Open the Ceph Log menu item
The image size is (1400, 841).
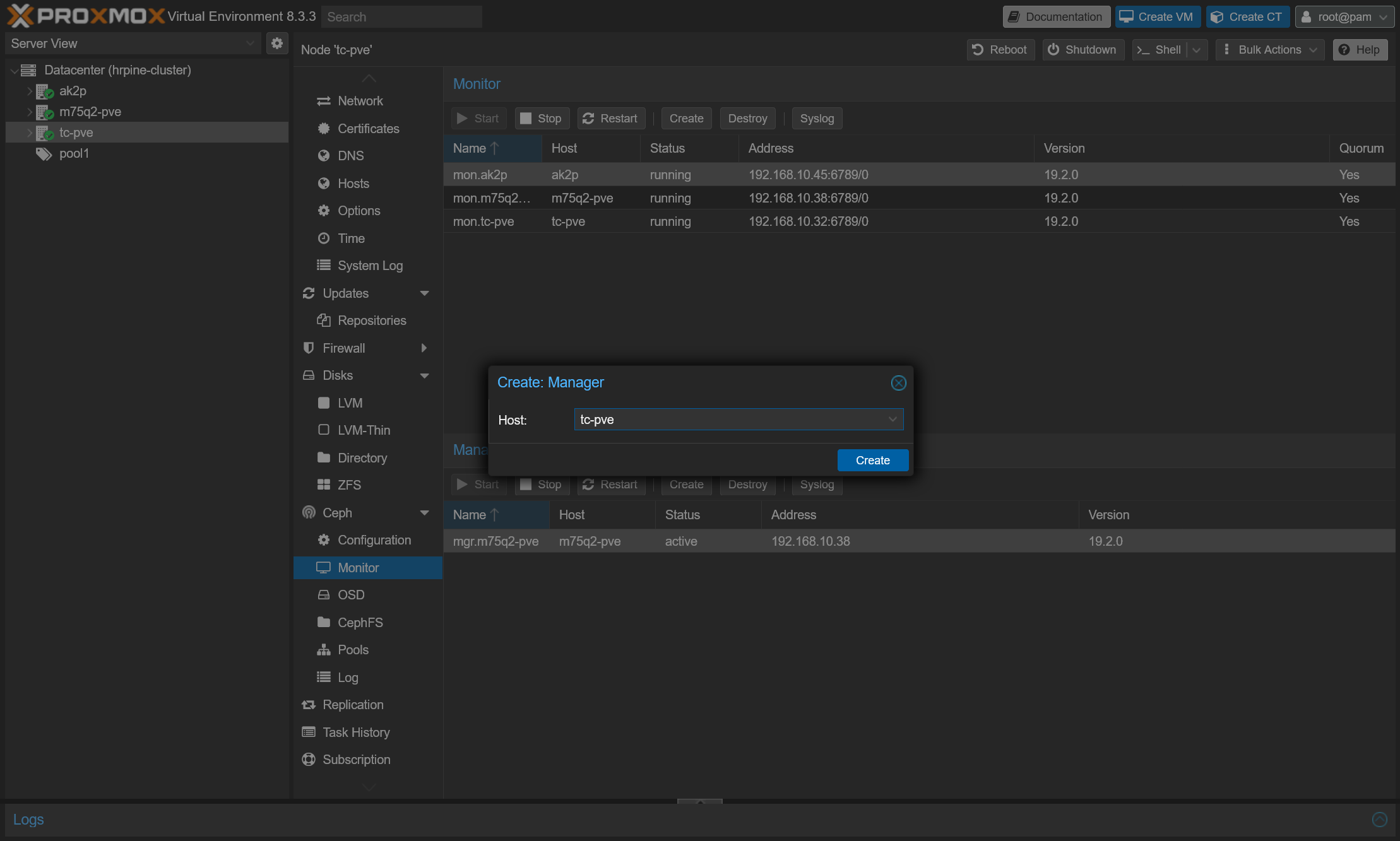(368, 678)
